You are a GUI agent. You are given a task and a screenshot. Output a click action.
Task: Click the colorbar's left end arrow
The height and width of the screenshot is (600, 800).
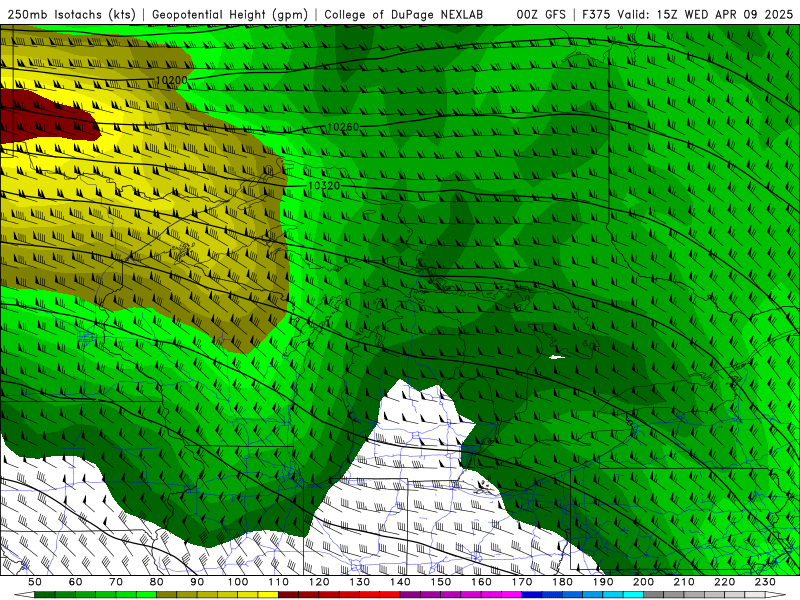(x=24, y=595)
